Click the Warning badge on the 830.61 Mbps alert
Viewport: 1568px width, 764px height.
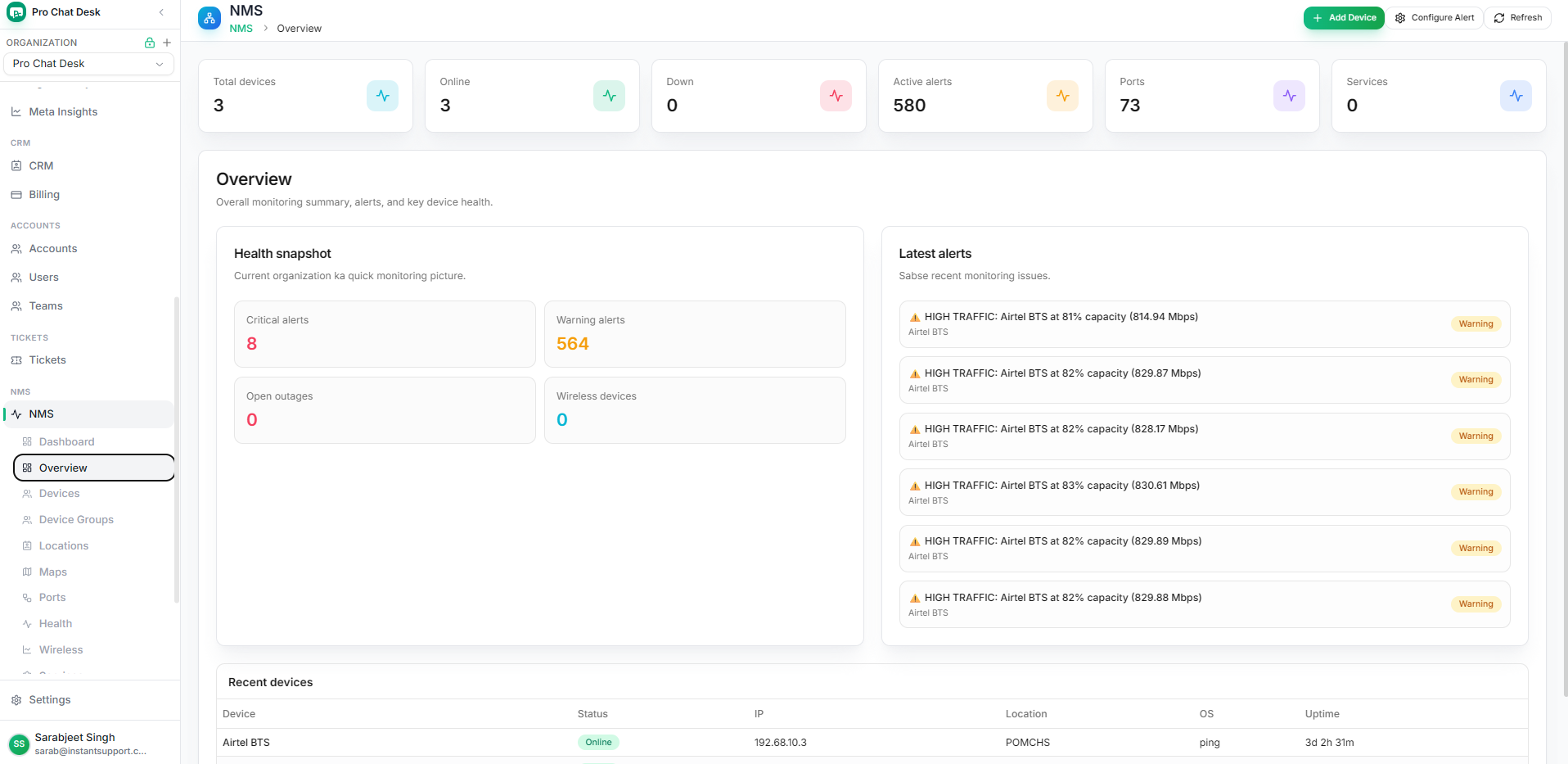click(x=1476, y=492)
